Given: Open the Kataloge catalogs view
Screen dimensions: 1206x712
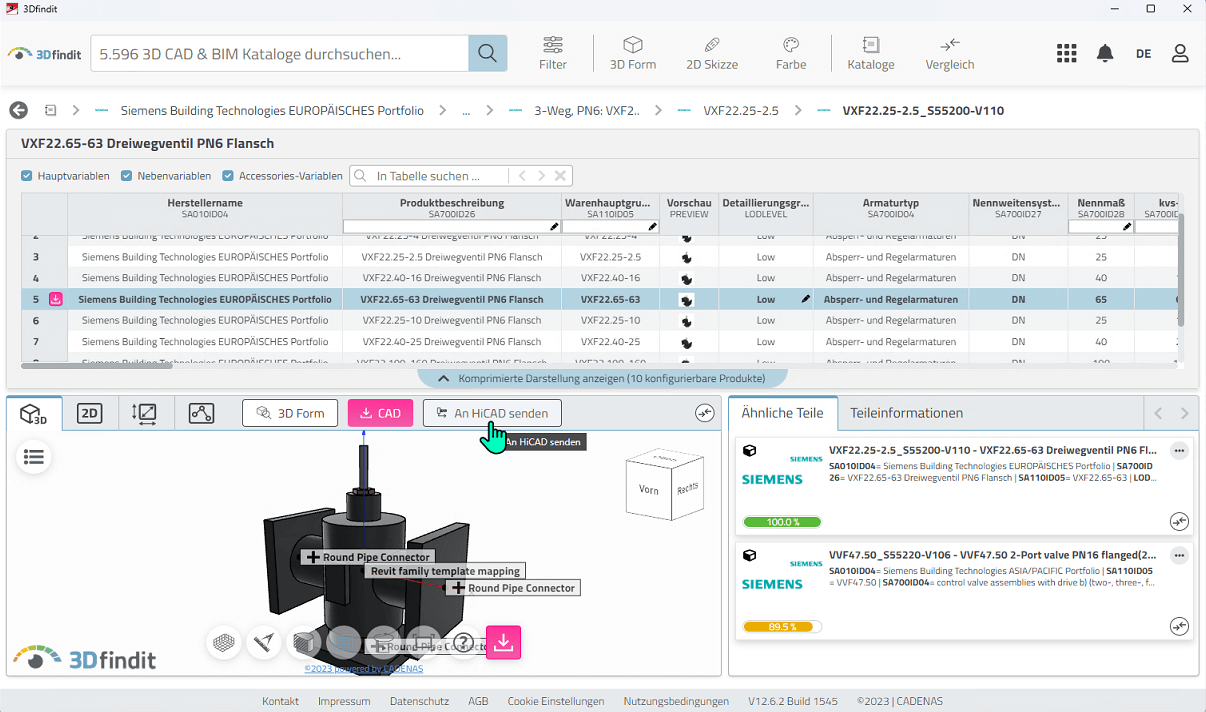Looking at the screenshot, I should tap(871, 53).
